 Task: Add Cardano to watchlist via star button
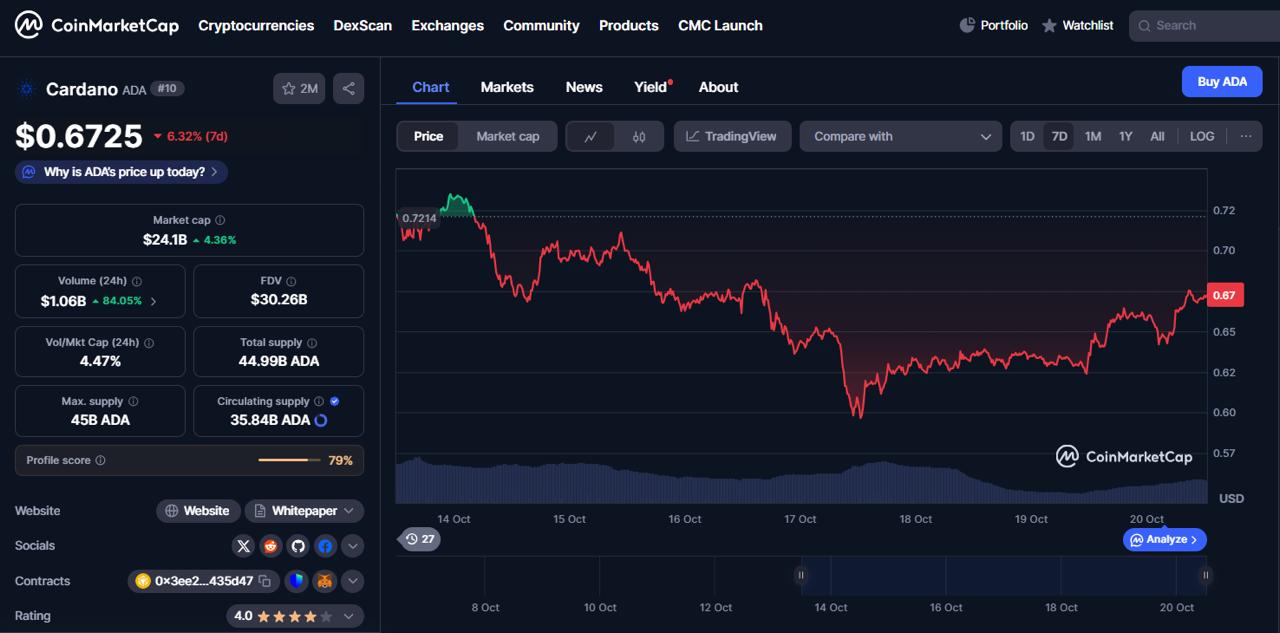pos(299,89)
